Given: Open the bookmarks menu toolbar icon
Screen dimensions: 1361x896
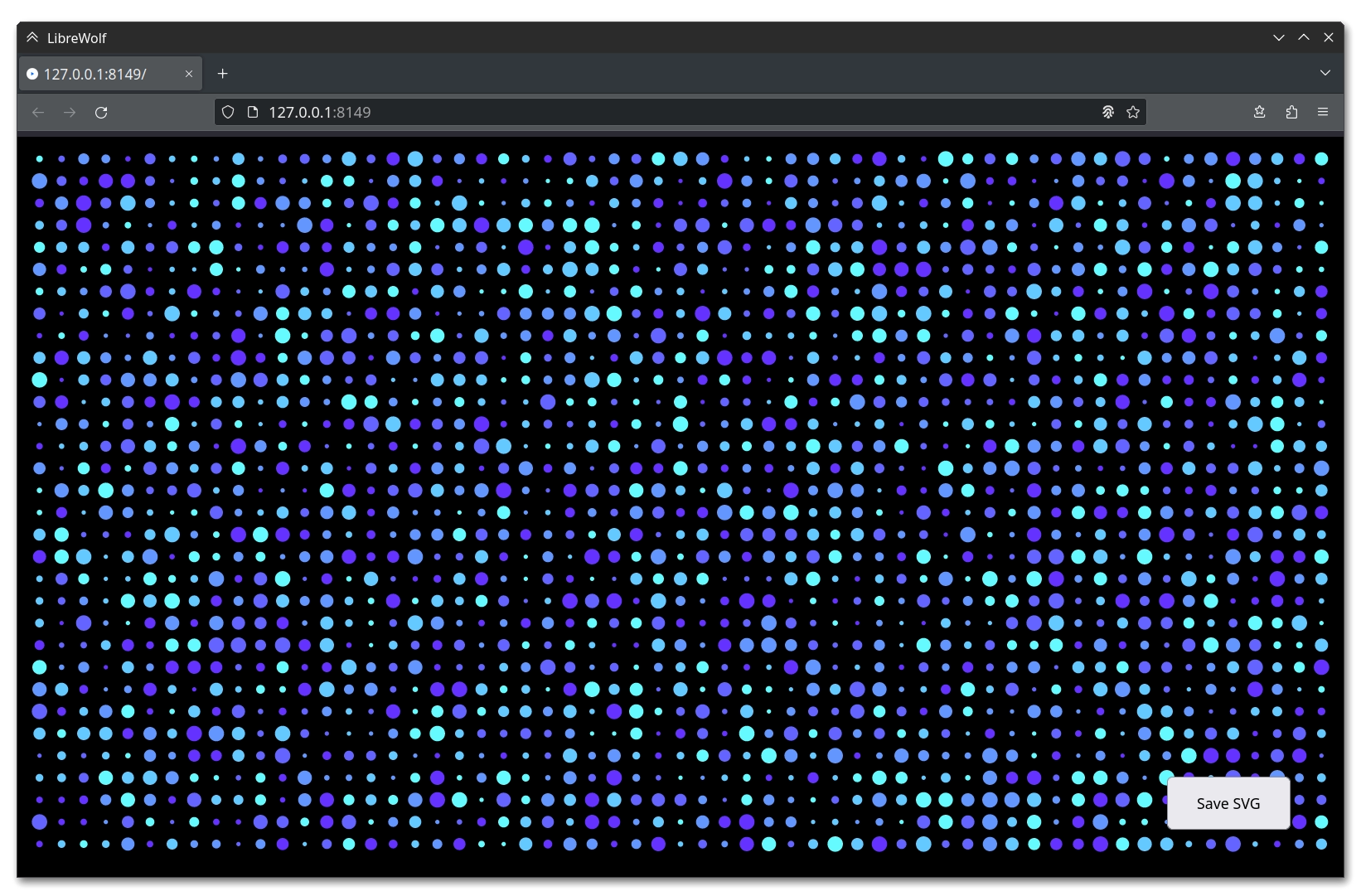Looking at the screenshot, I should (1260, 112).
